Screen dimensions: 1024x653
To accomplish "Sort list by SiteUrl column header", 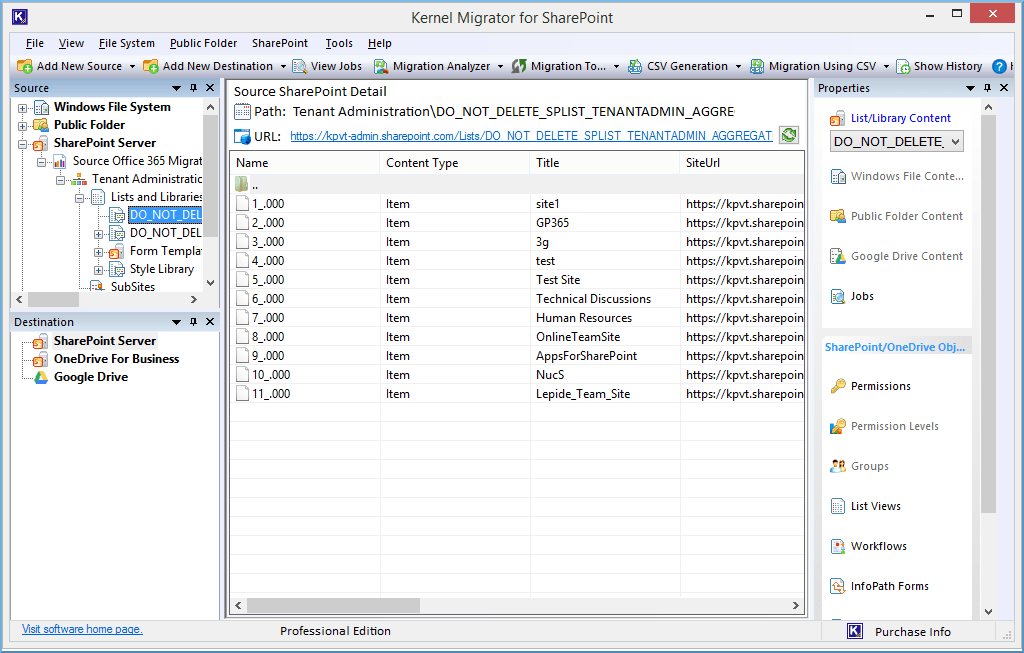I will coord(742,163).
